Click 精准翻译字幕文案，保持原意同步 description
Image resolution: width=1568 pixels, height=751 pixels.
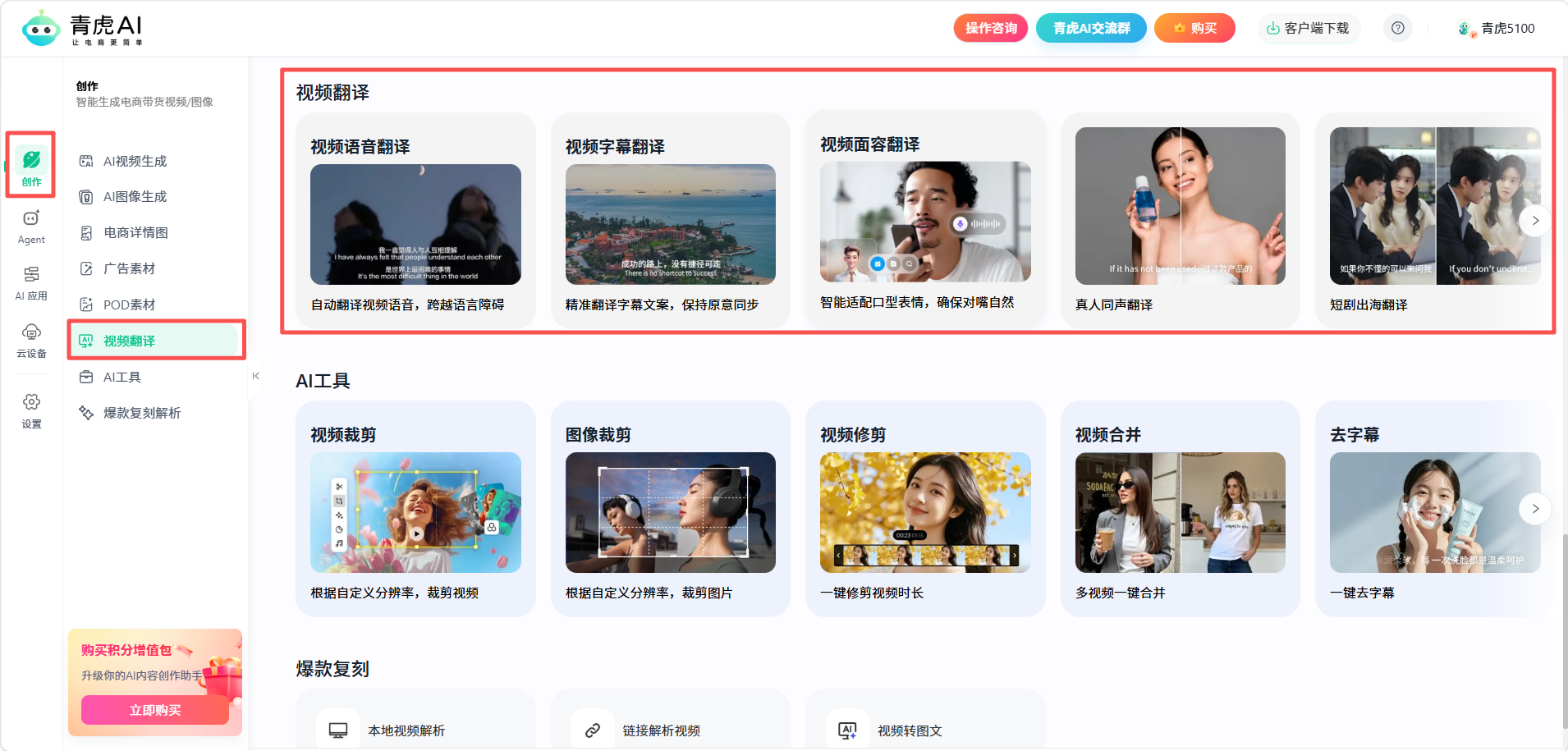click(662, 305)
